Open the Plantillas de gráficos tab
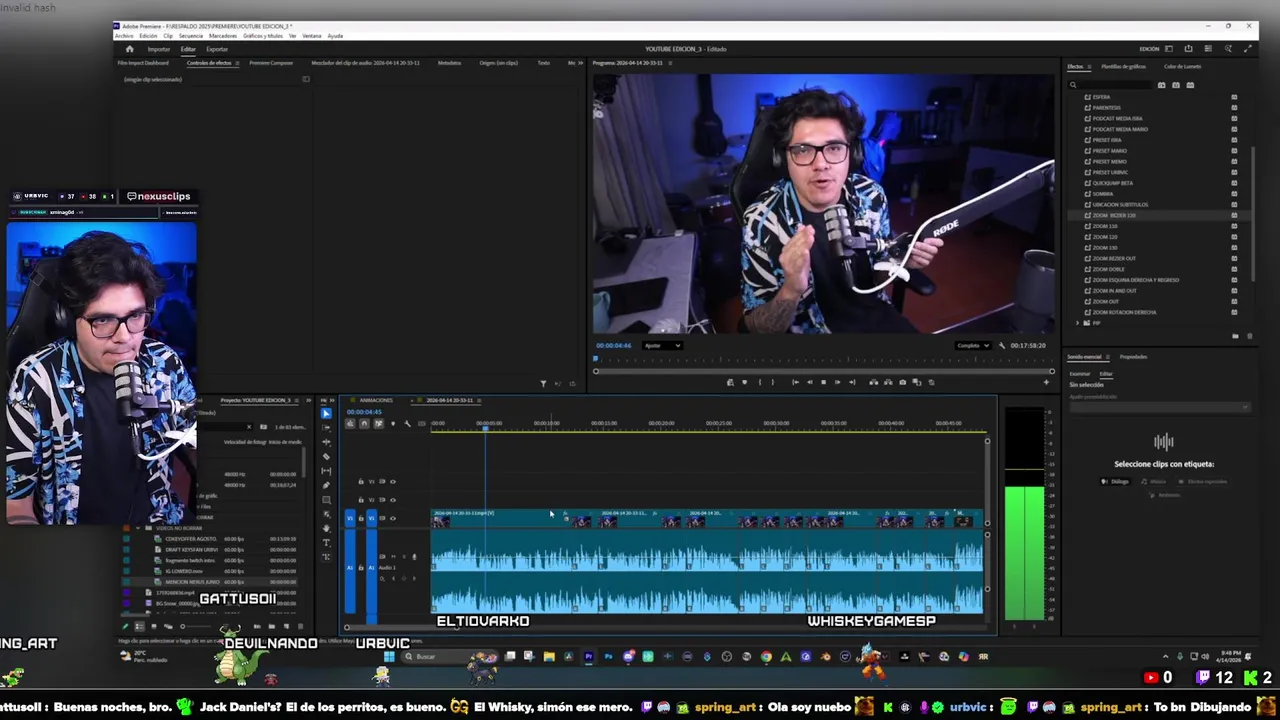The image size is (1280, 720). click(1123, 67)
